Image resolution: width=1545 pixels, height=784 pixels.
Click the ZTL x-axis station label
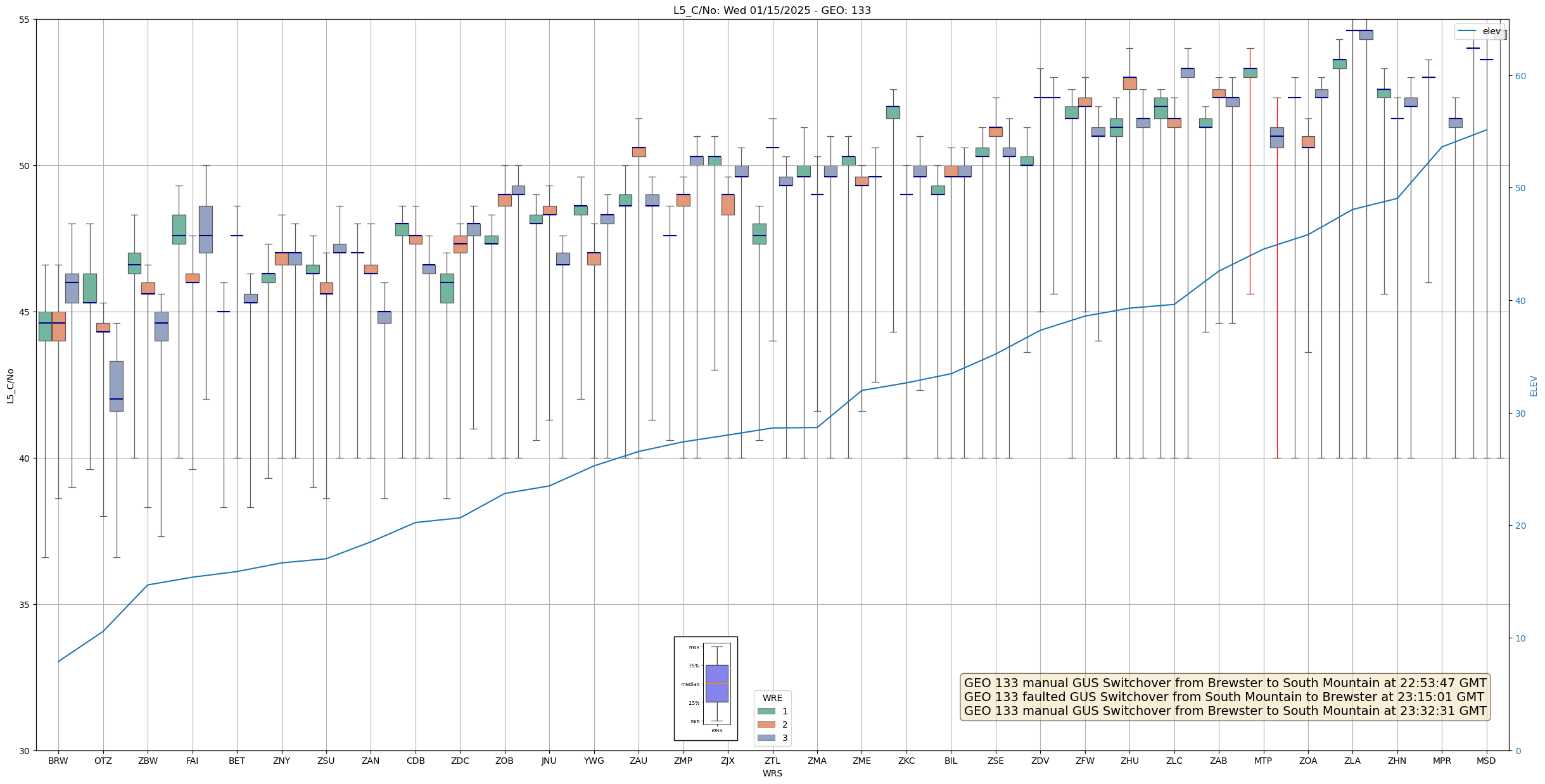pyautogui.click(x=772, y=761)
